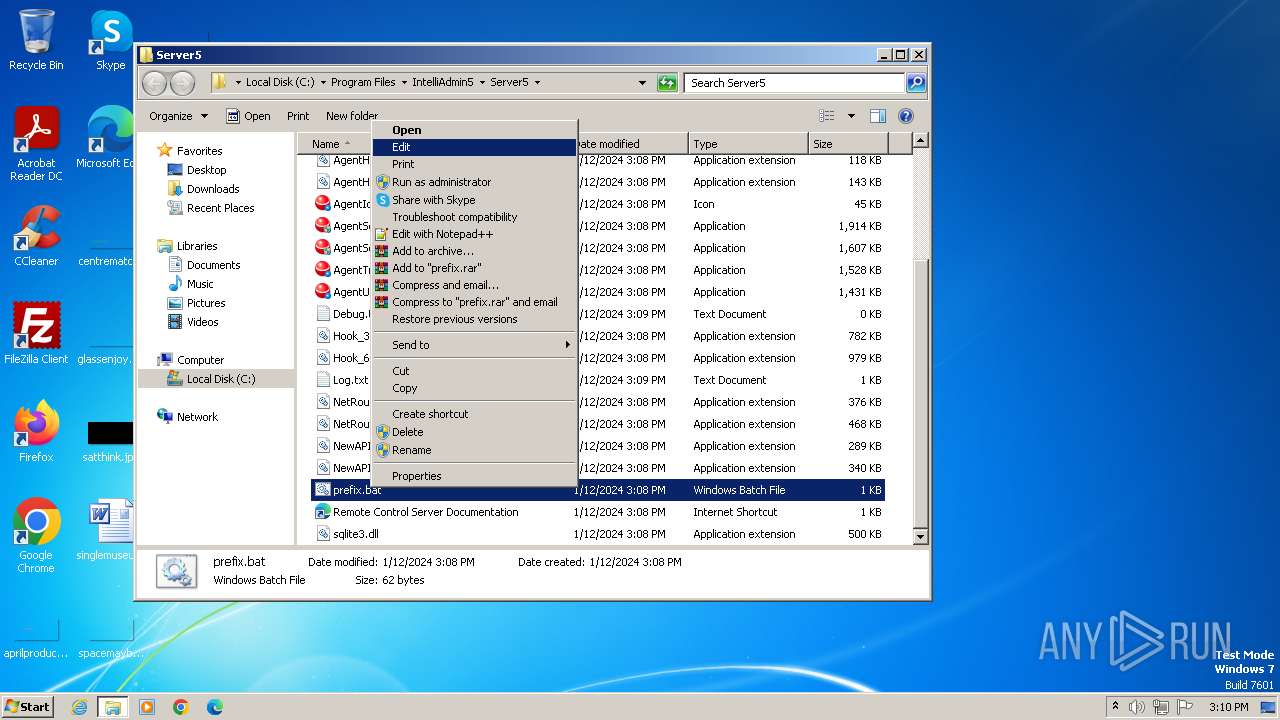Toggle the preview pane button
This screenshot has width=1280, height=720.
click(x=877, y=116)
